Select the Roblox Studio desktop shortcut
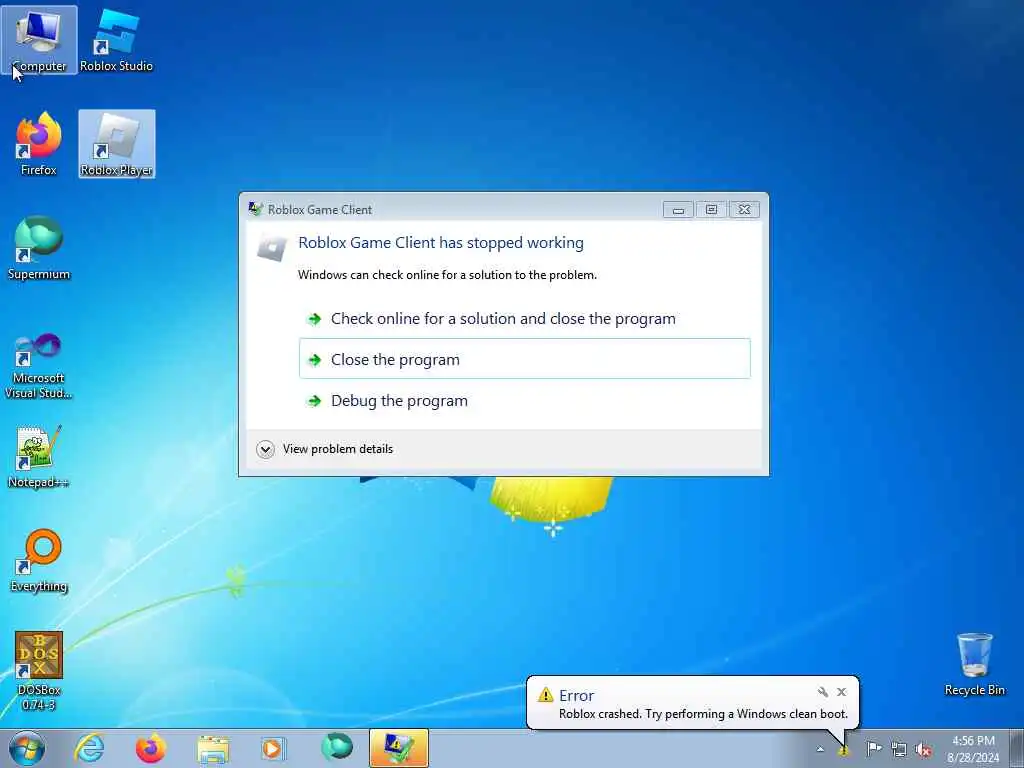1024x768 pixels. click(x=116, y=40)
